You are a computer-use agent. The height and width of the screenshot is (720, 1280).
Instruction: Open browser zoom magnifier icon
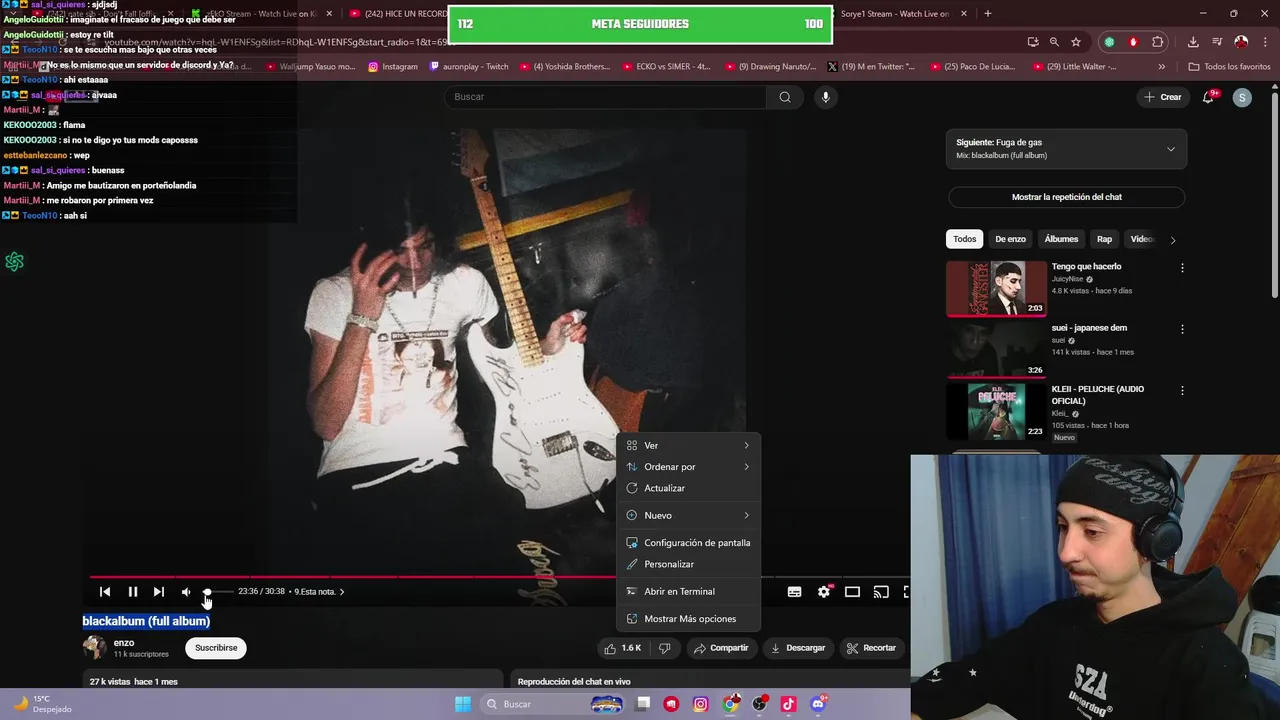click(x=1054, y=42)
